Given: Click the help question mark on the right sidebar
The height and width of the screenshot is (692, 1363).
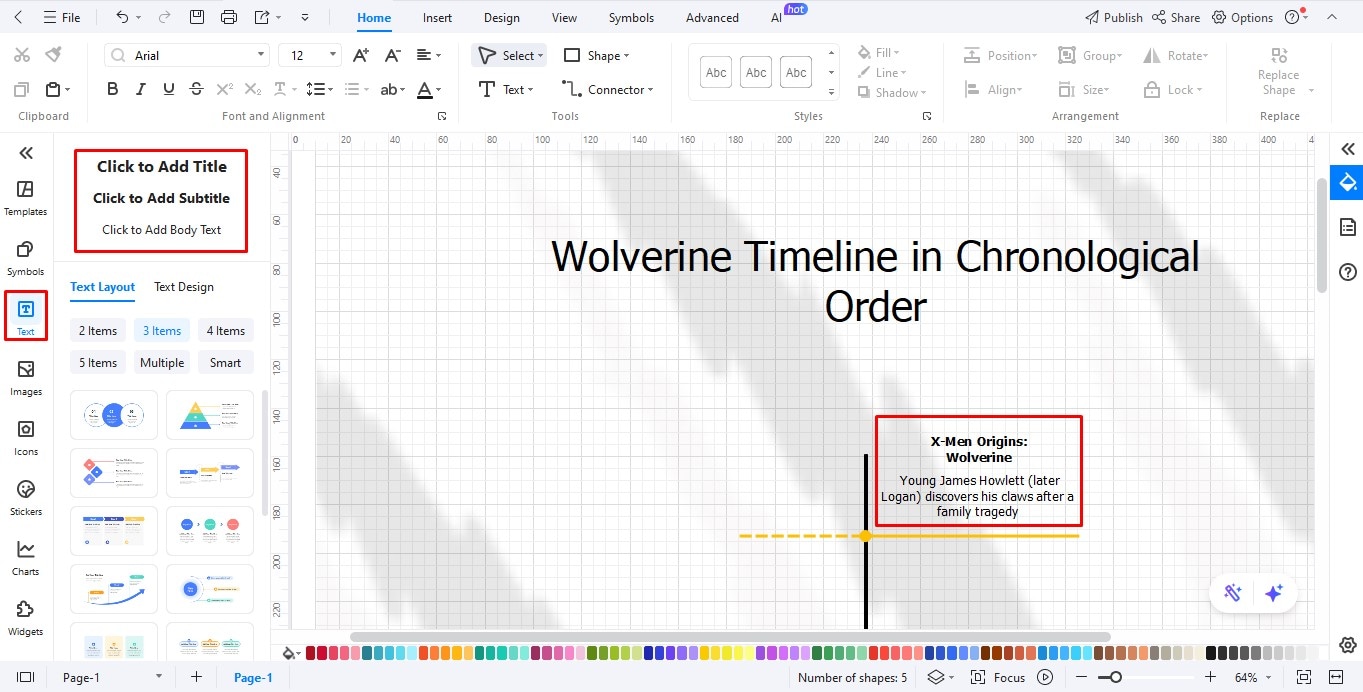Looking at the screenshot, I should 1347,272.
